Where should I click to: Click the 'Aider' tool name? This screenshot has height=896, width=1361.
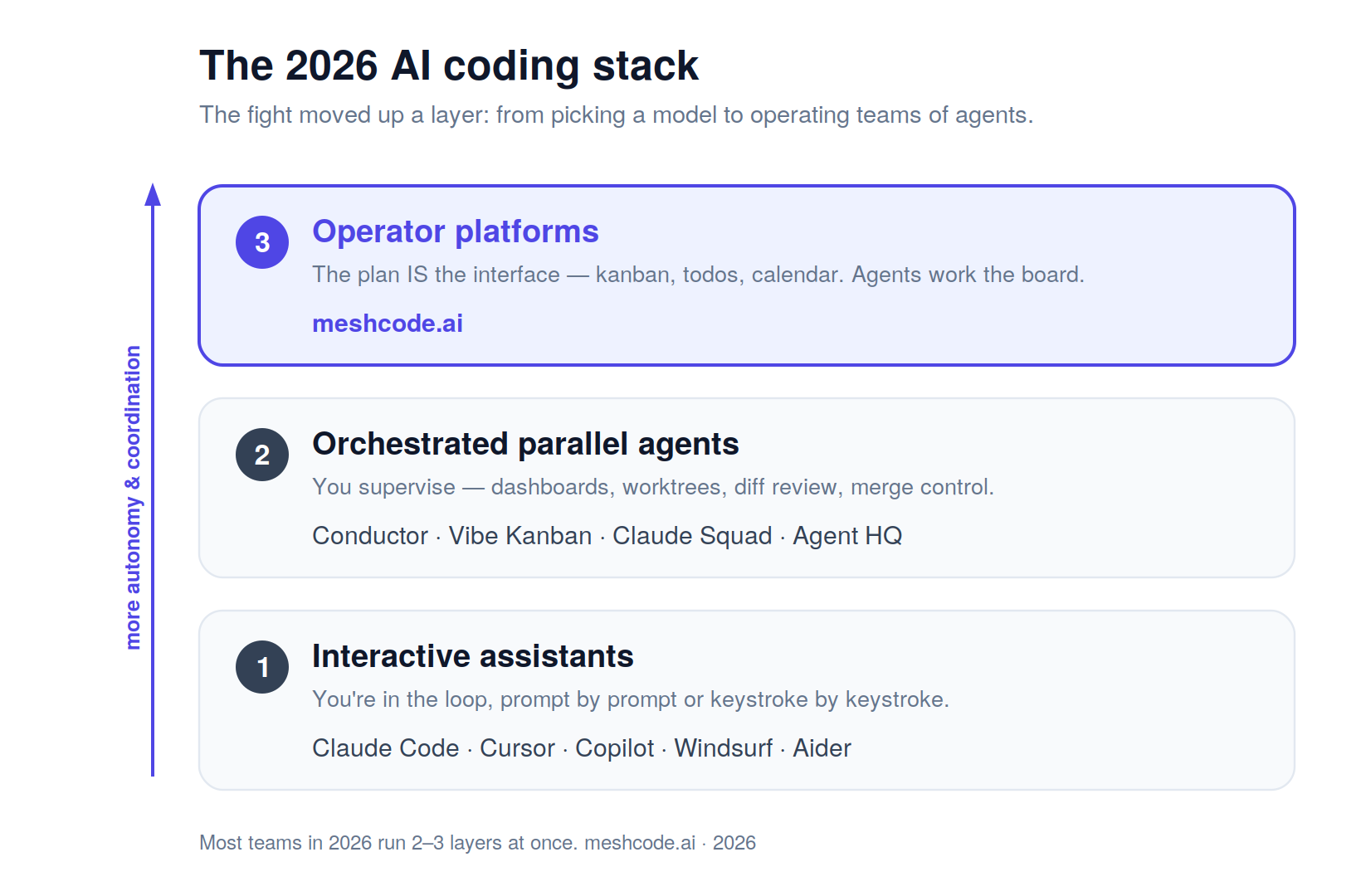(x=822, y=748)
